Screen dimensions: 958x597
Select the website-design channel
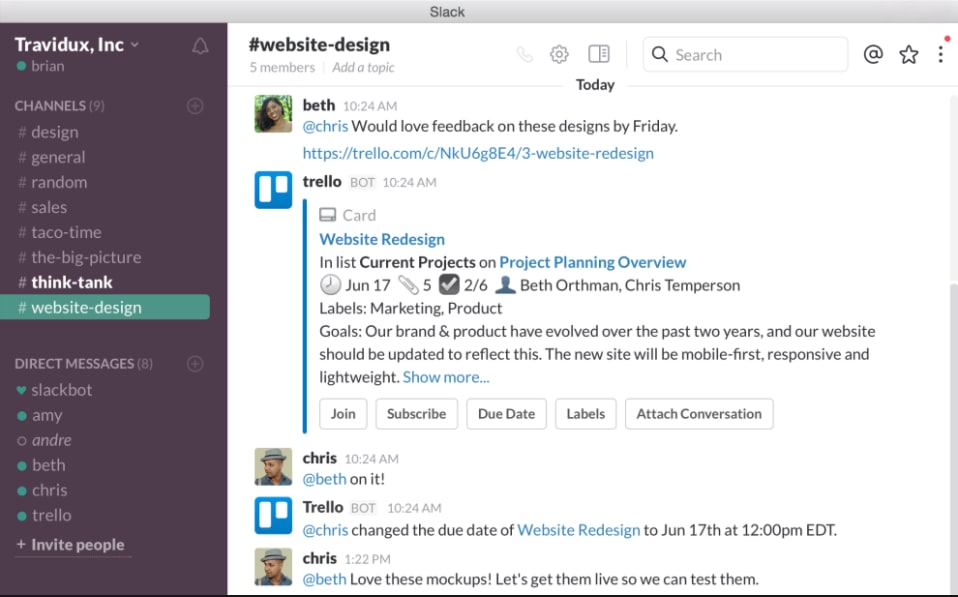click(x=105, y=307)
